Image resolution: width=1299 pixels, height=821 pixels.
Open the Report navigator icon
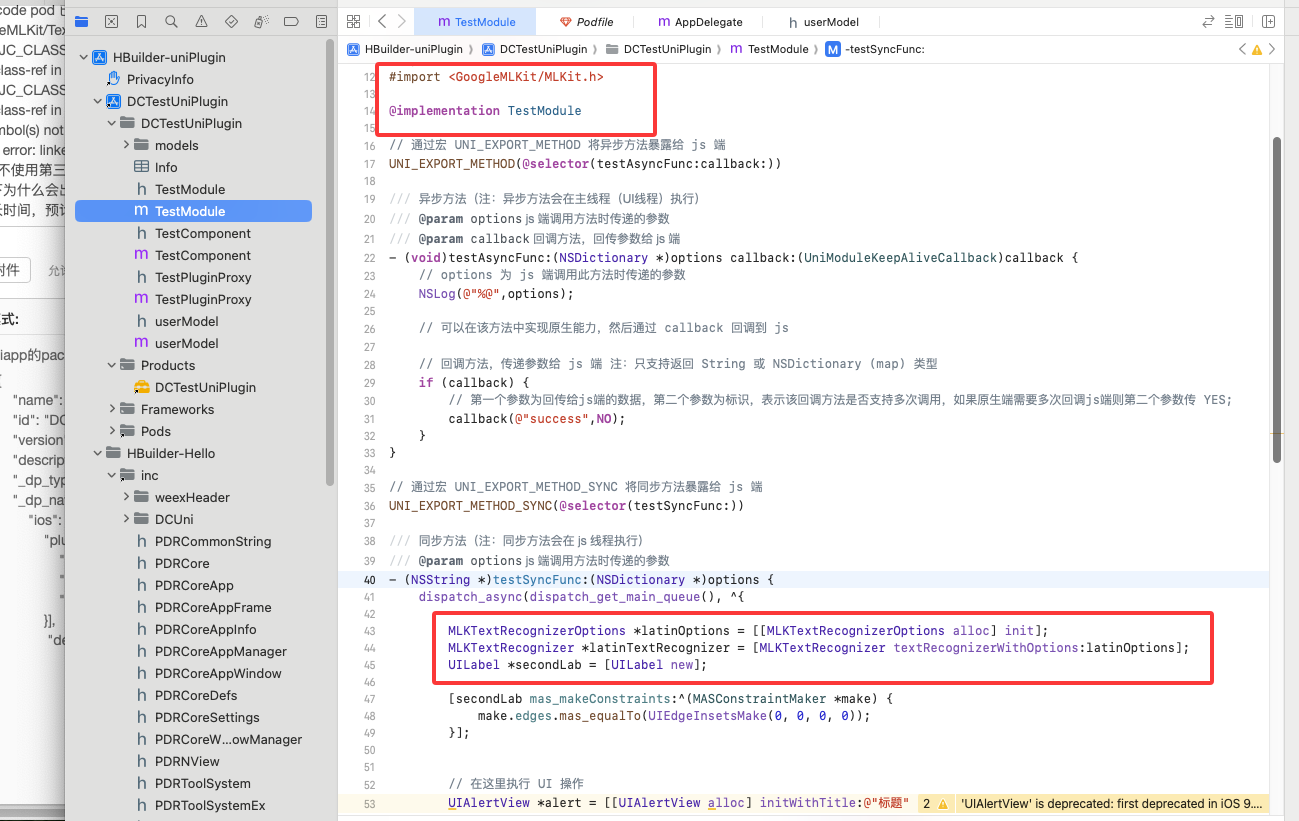pyautogui.click(x=321, y=21)
